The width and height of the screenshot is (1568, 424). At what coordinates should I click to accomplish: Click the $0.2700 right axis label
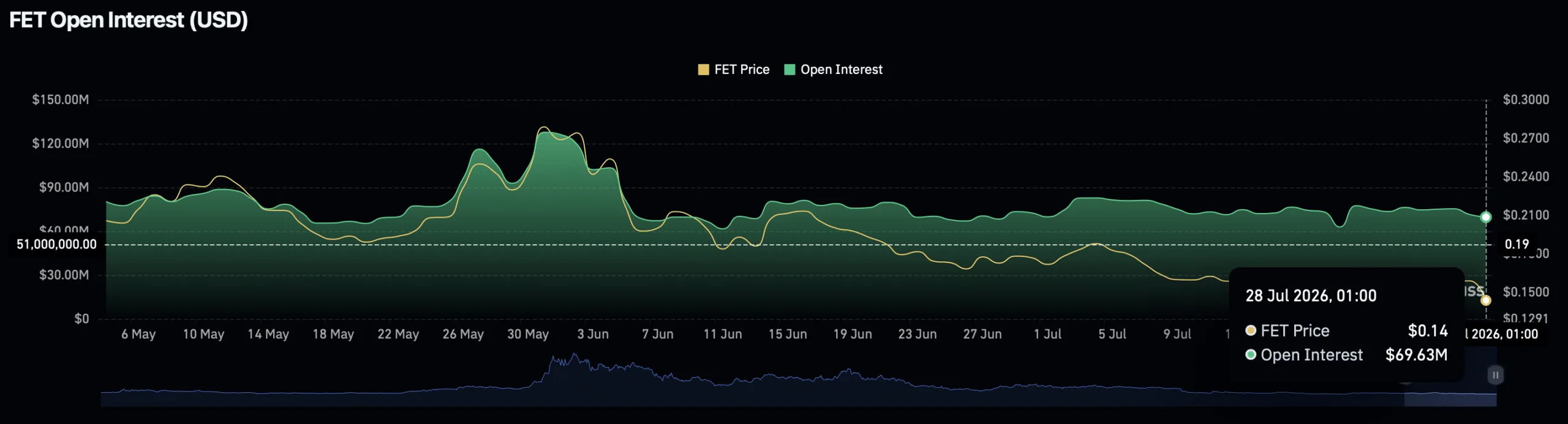[1526, 138]
